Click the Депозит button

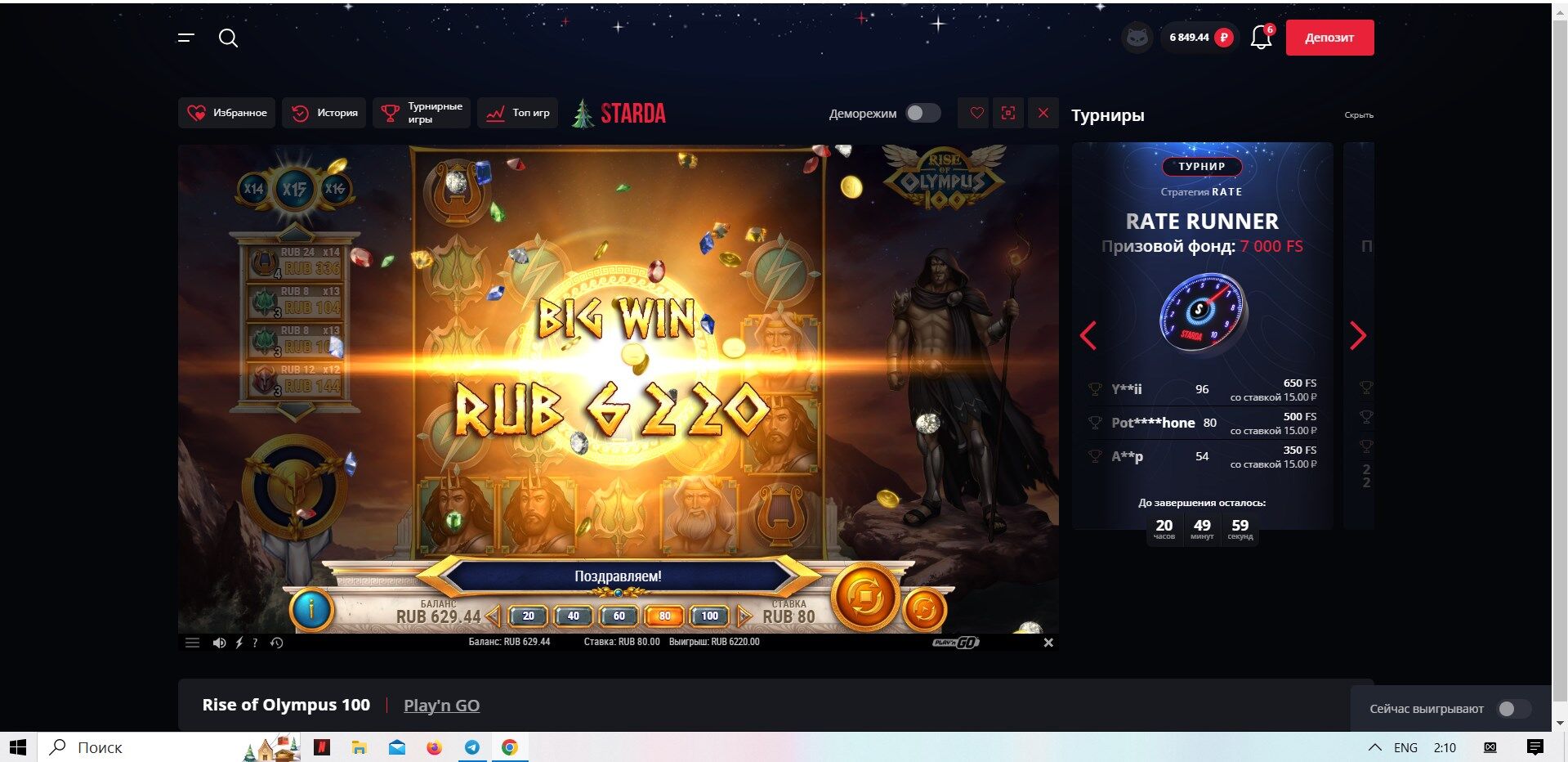(1329, 38)
